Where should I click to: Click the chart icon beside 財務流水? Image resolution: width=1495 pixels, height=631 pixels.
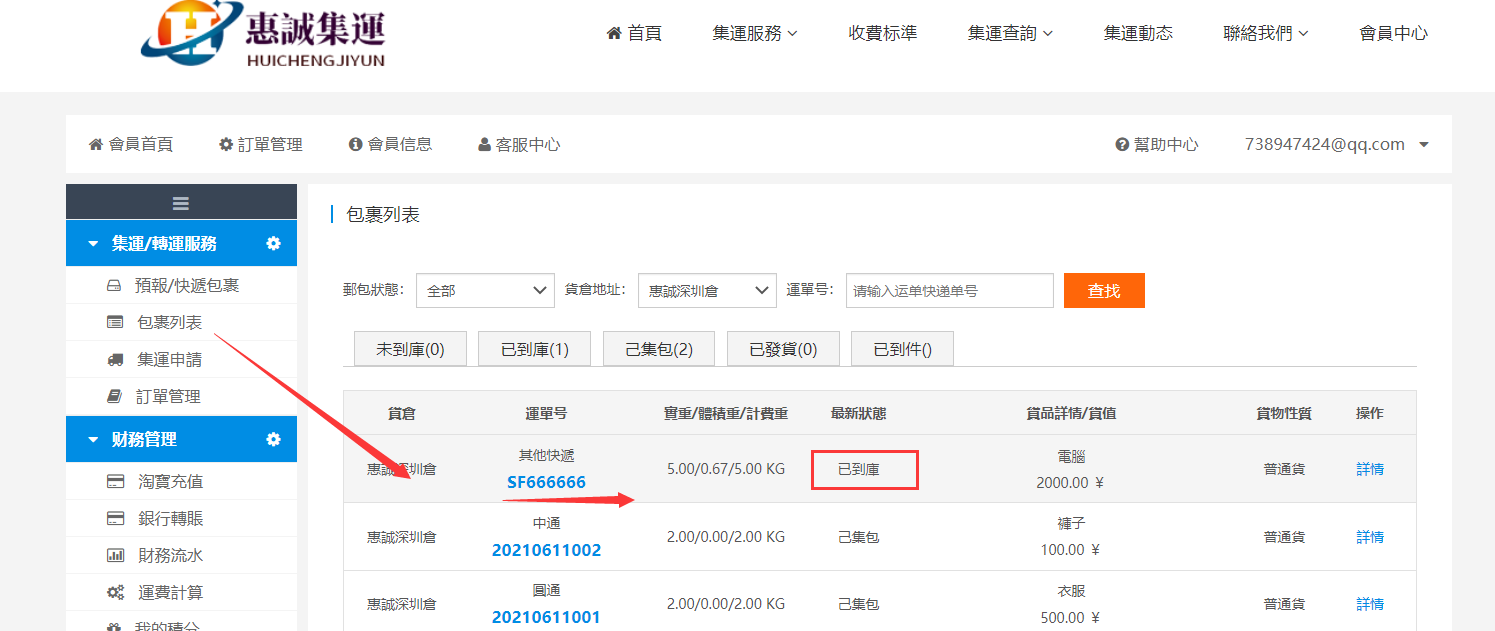click(x=116, y=555)
